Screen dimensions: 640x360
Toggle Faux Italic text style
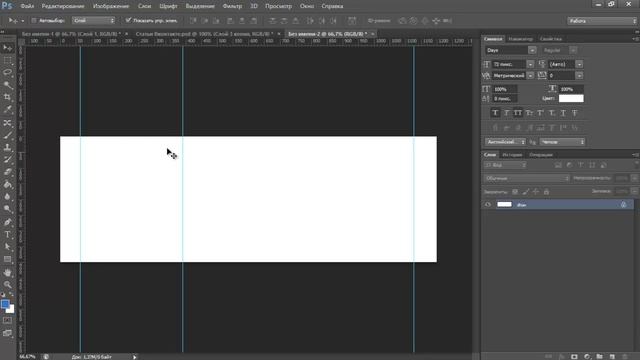click(507, 113)
